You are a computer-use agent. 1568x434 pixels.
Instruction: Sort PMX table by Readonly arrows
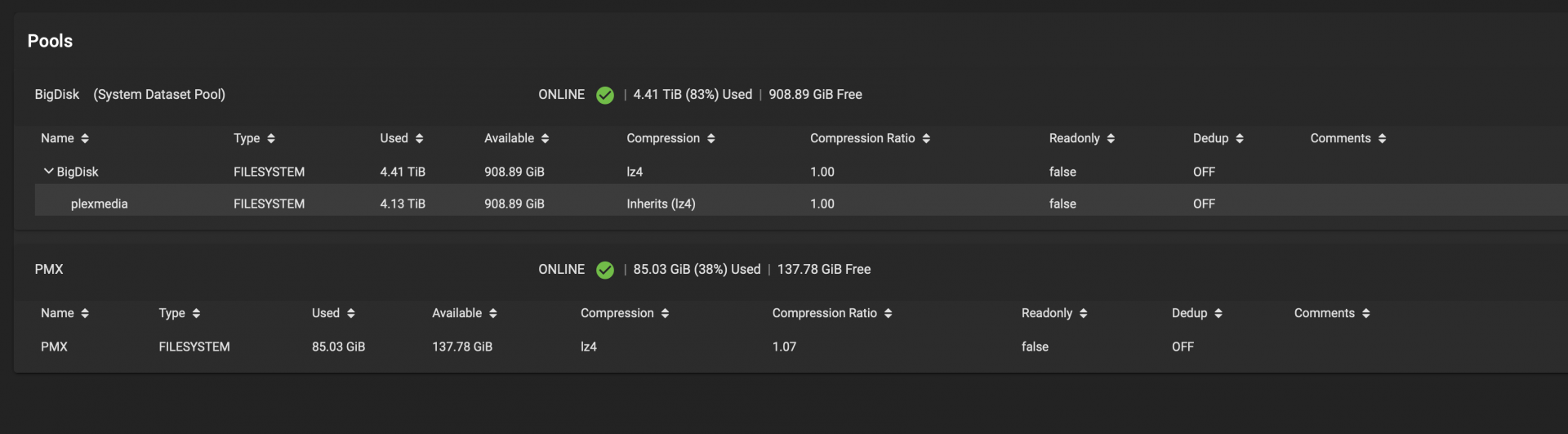[x=1083, y=314]
